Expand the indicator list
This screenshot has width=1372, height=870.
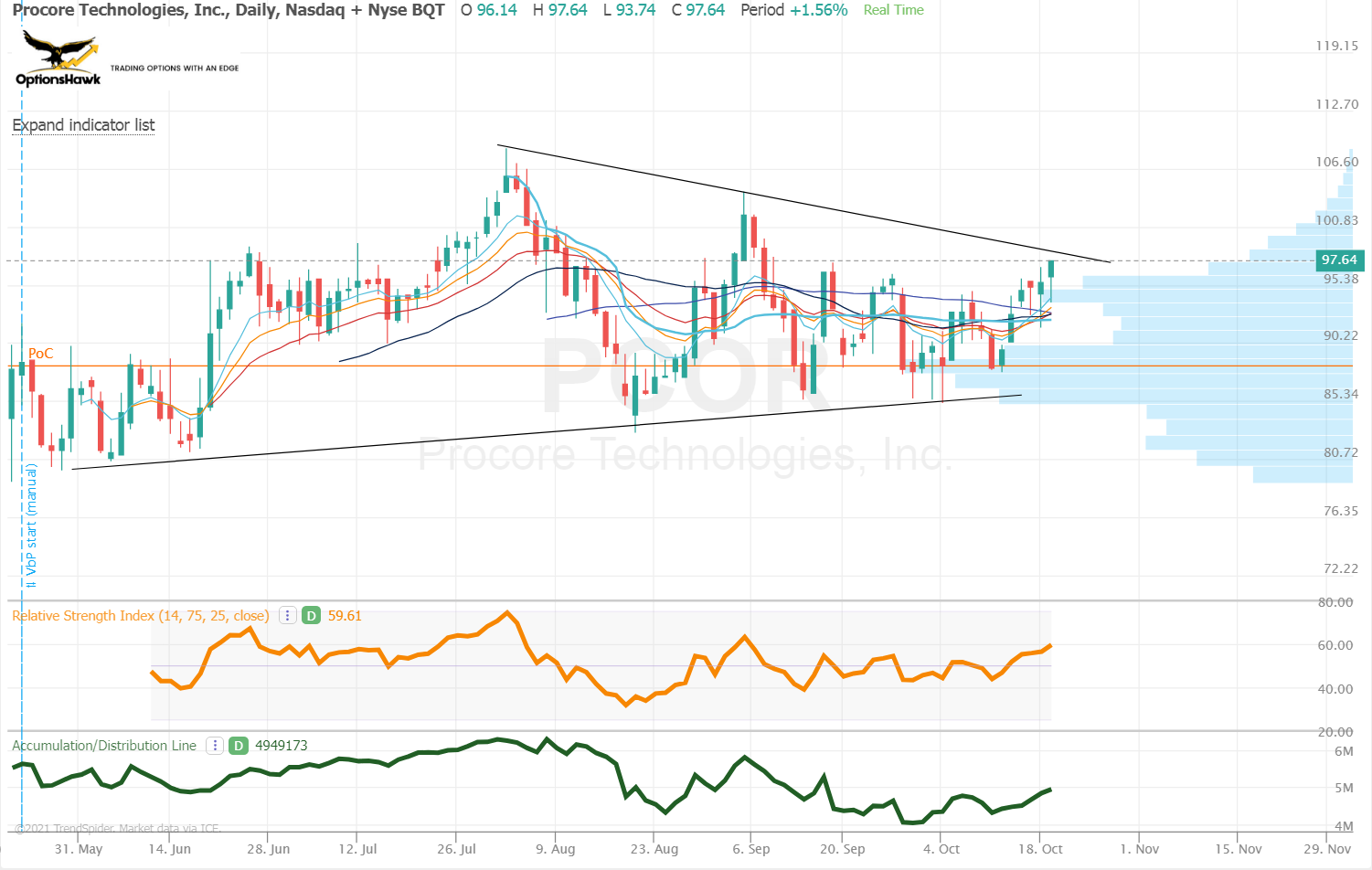click(83, 125)
